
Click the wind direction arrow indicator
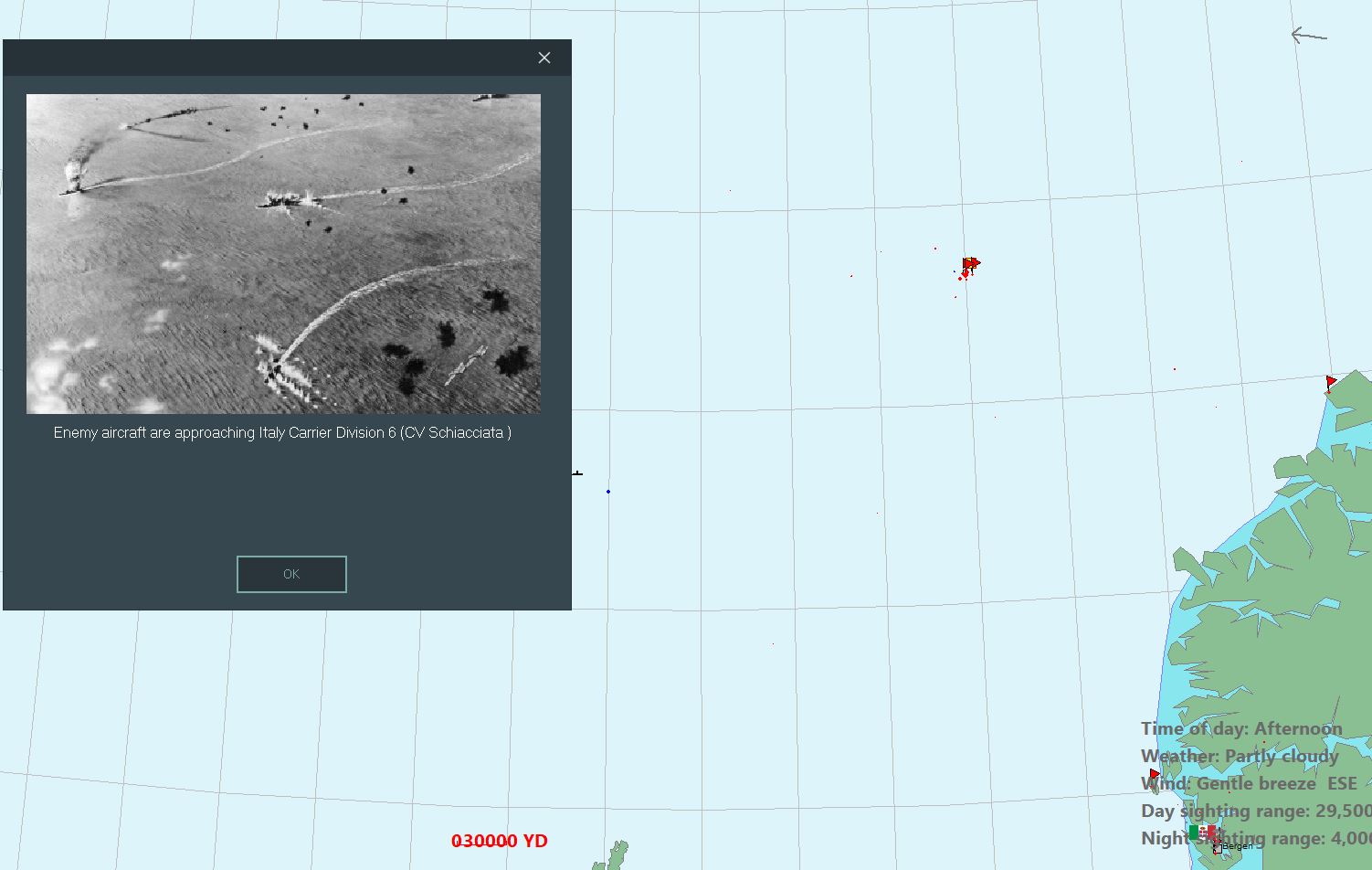tap(1309, 36)
